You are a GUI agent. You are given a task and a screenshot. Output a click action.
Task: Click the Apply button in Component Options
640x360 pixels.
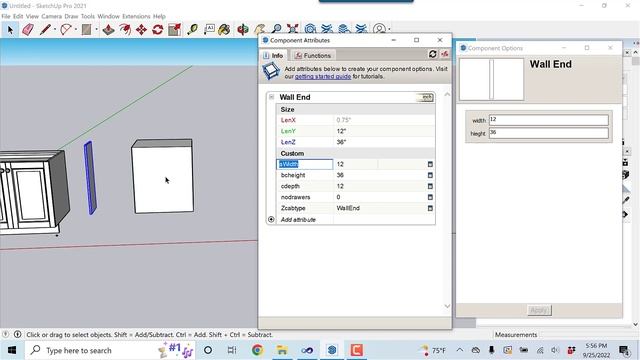coord(539,310)
